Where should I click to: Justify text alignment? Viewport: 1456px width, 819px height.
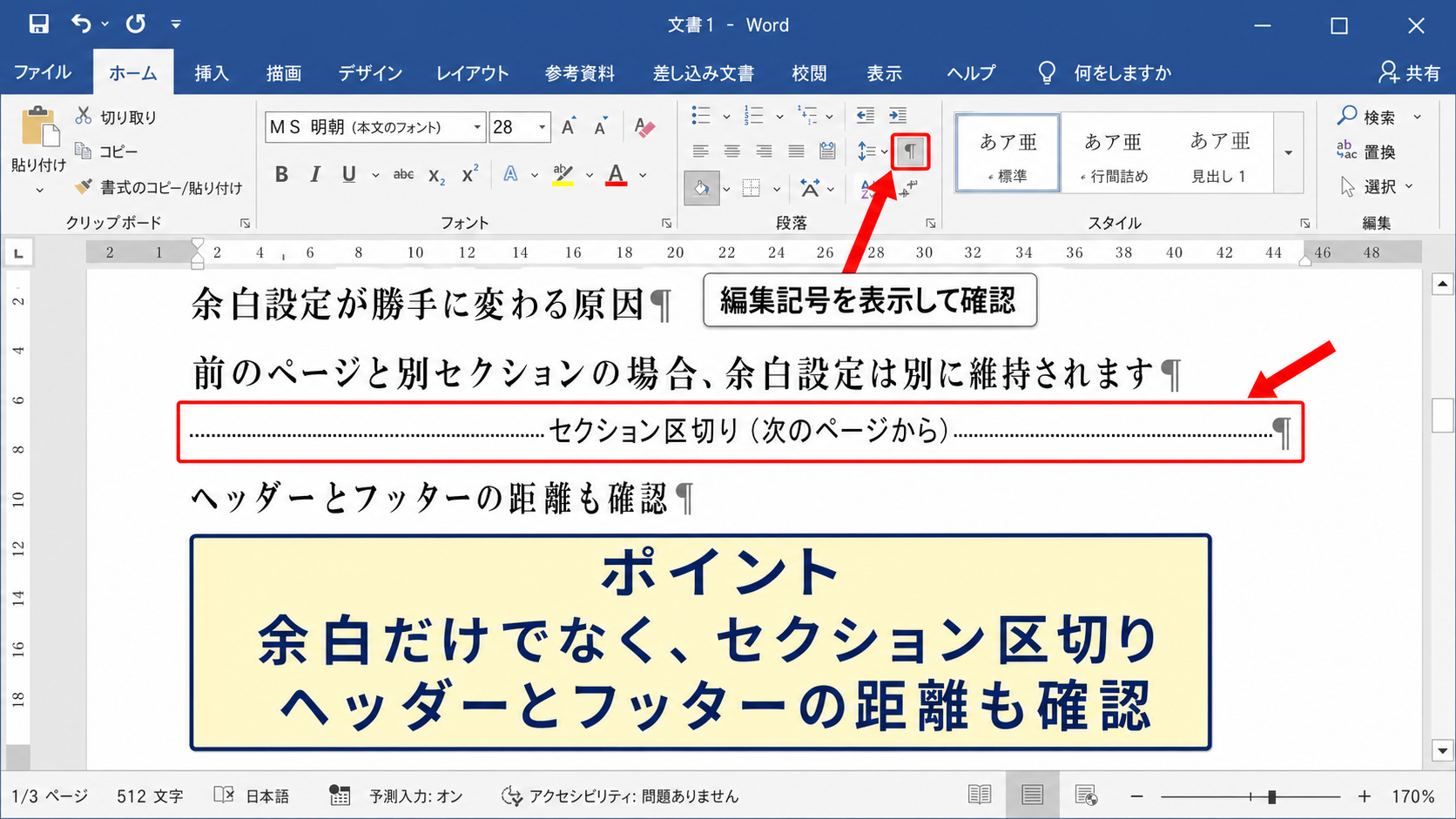click(796, 151)
